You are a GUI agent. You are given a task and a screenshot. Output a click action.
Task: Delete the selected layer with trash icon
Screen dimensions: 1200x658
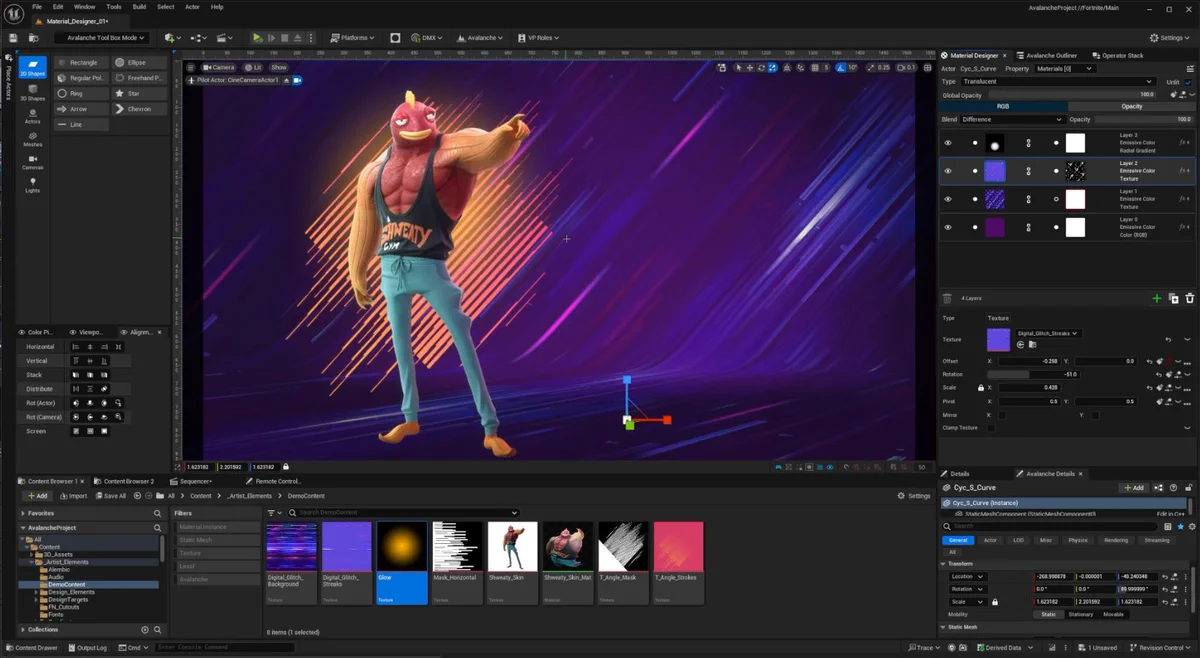pyautogui.click(x=1189, y=298)
